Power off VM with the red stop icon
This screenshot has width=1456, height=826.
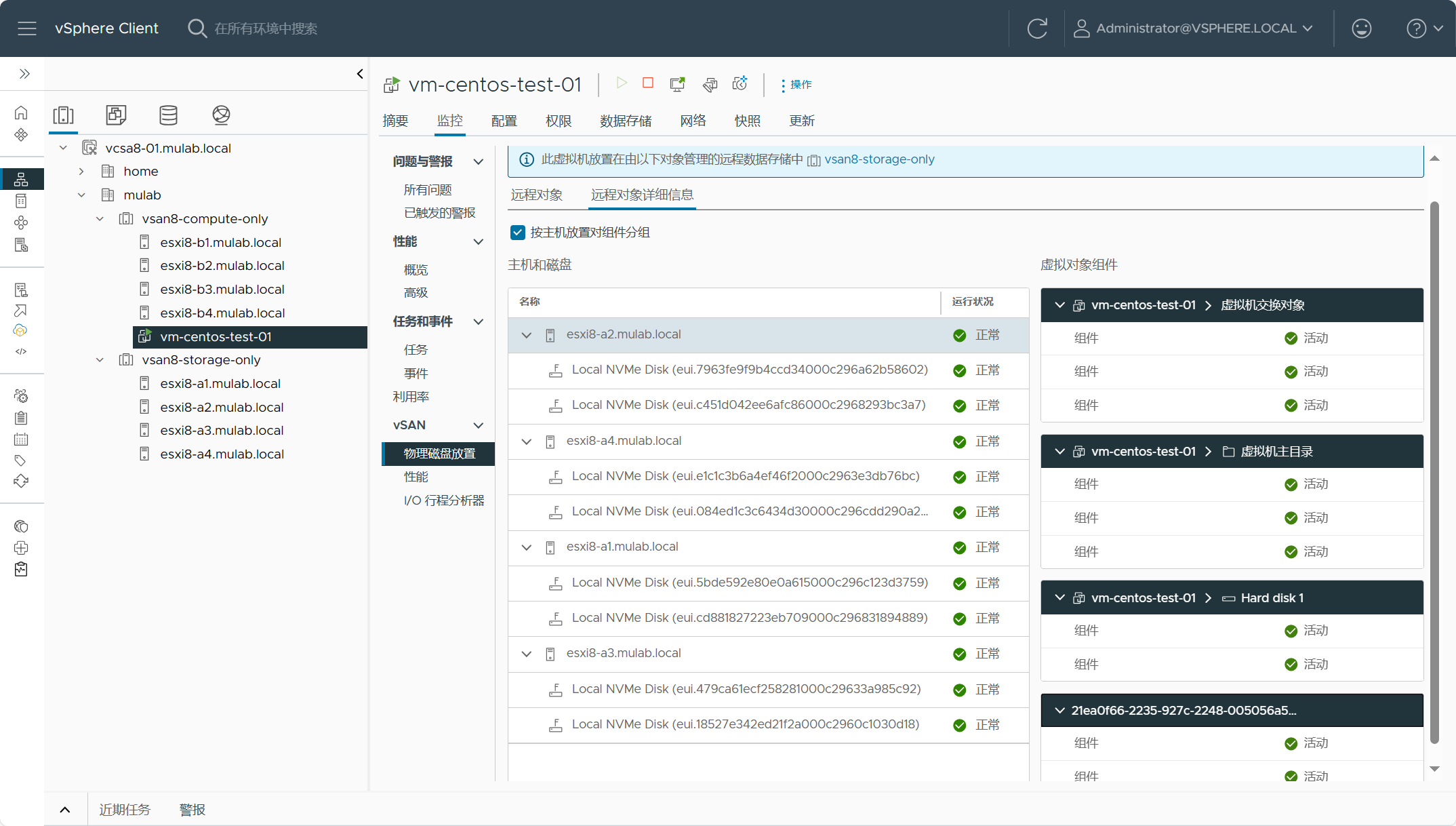(x=648, y=83)
